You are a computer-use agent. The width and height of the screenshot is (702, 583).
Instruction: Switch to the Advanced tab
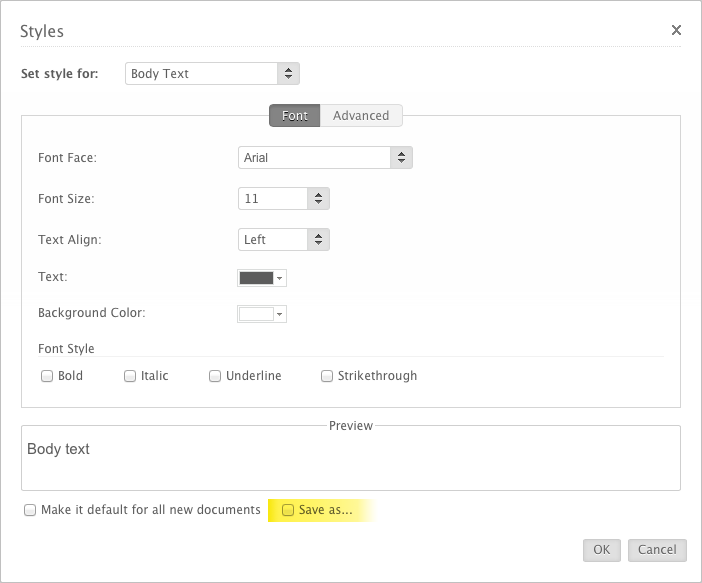coord(361,116)
